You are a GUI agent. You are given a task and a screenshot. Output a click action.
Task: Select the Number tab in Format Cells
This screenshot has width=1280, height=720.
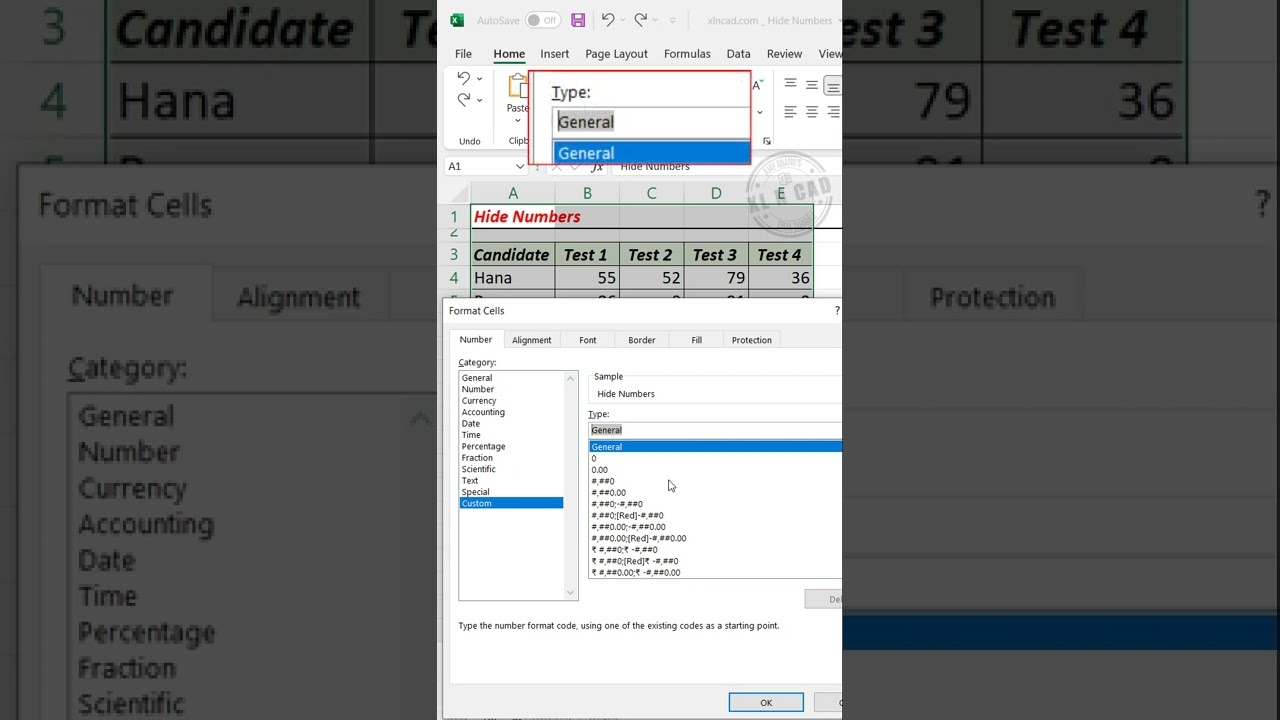tap(476, 340)
